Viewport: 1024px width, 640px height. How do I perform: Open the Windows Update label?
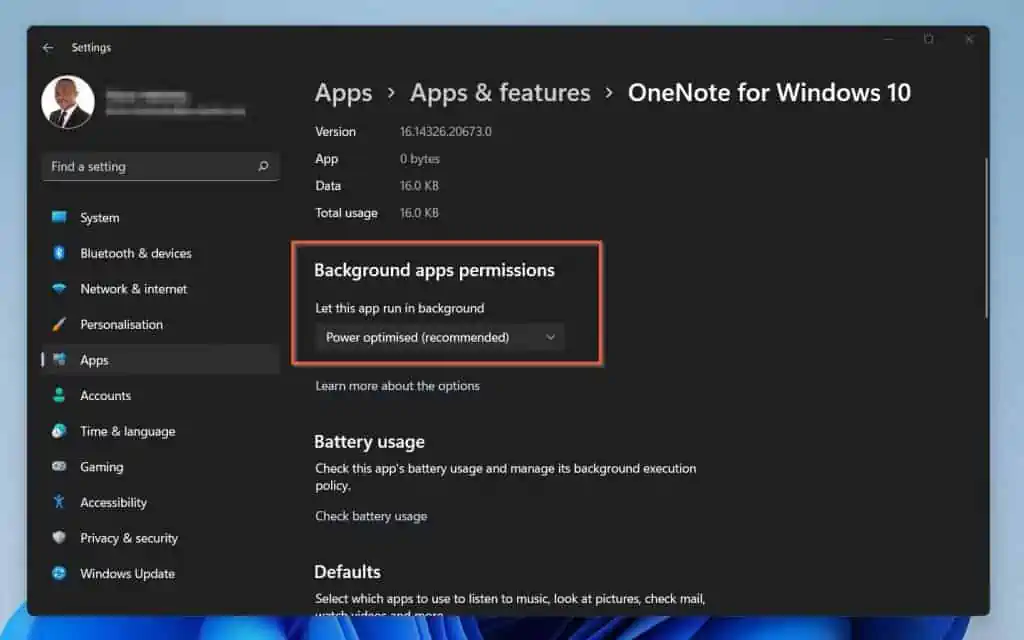127,573
